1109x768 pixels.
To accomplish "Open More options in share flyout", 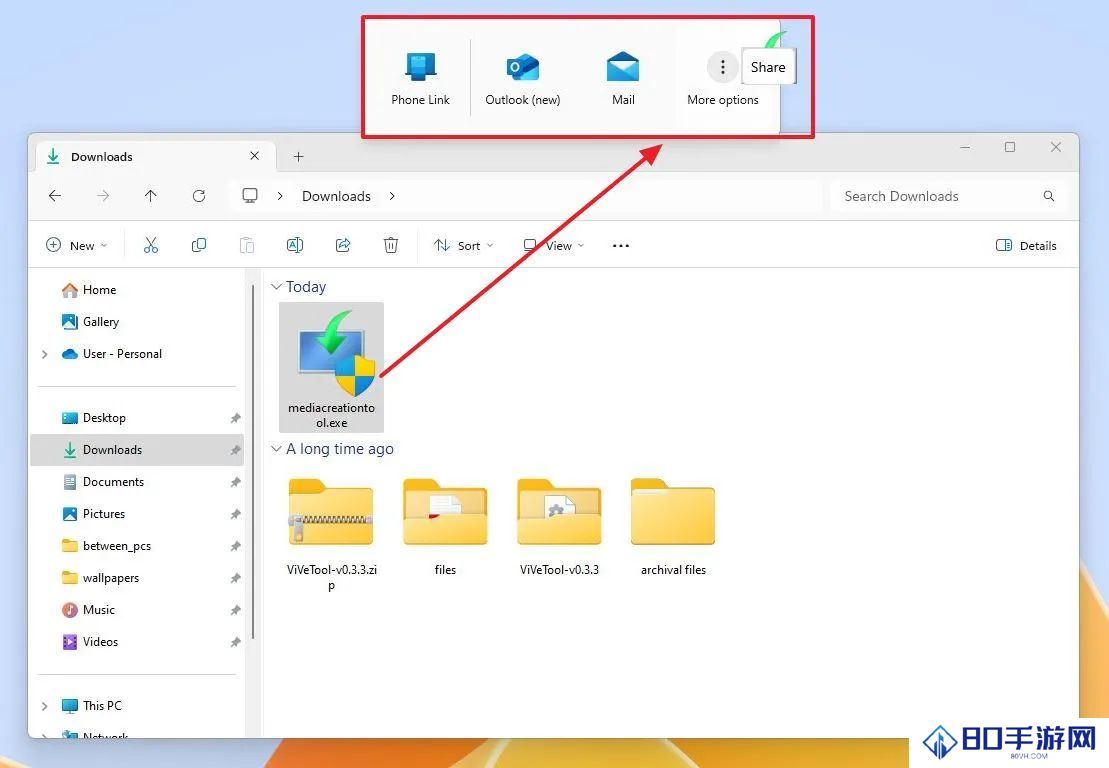I will (722, 79).
